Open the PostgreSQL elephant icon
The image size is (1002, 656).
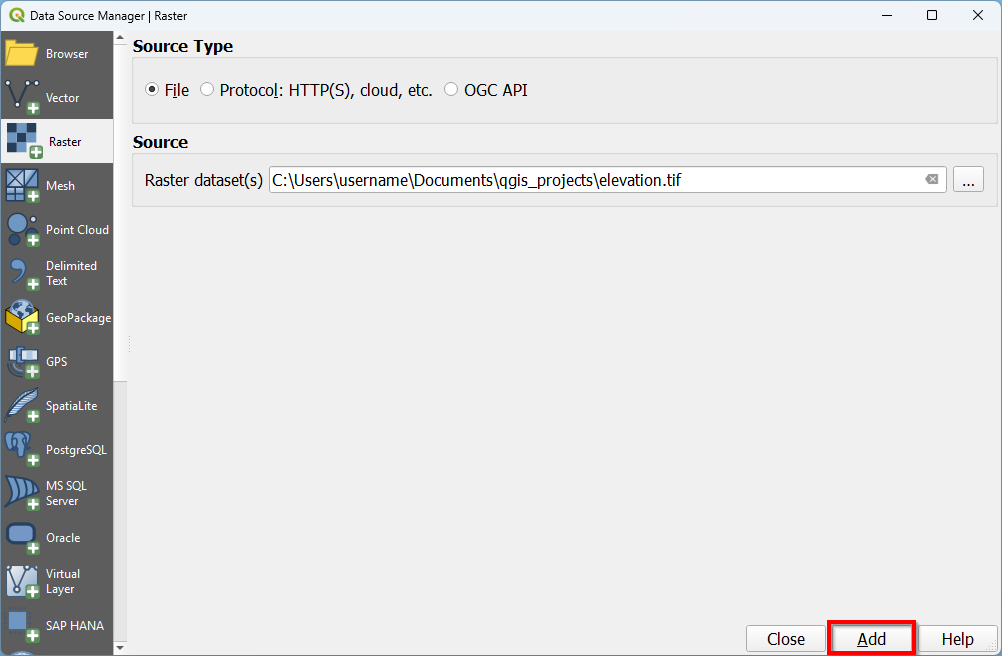click(22, 450)
